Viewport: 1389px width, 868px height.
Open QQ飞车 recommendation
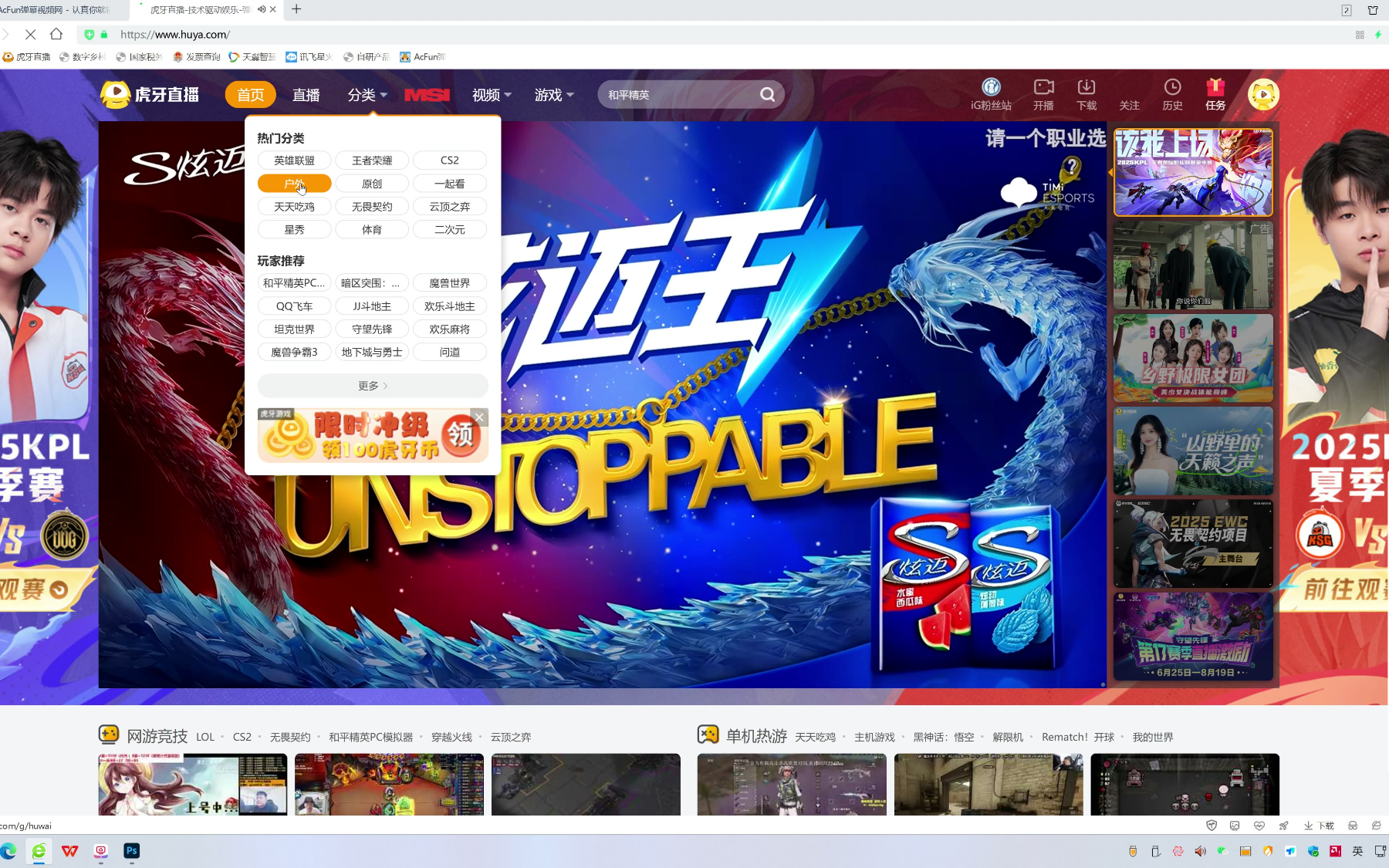click(x=295, y=306)
